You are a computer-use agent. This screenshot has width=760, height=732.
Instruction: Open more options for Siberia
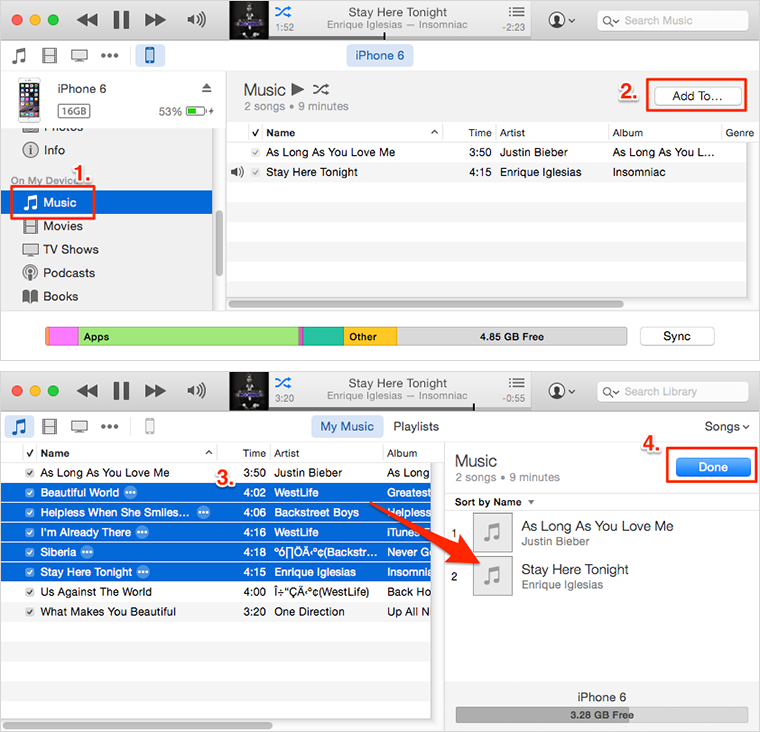[x=87, y=552]
